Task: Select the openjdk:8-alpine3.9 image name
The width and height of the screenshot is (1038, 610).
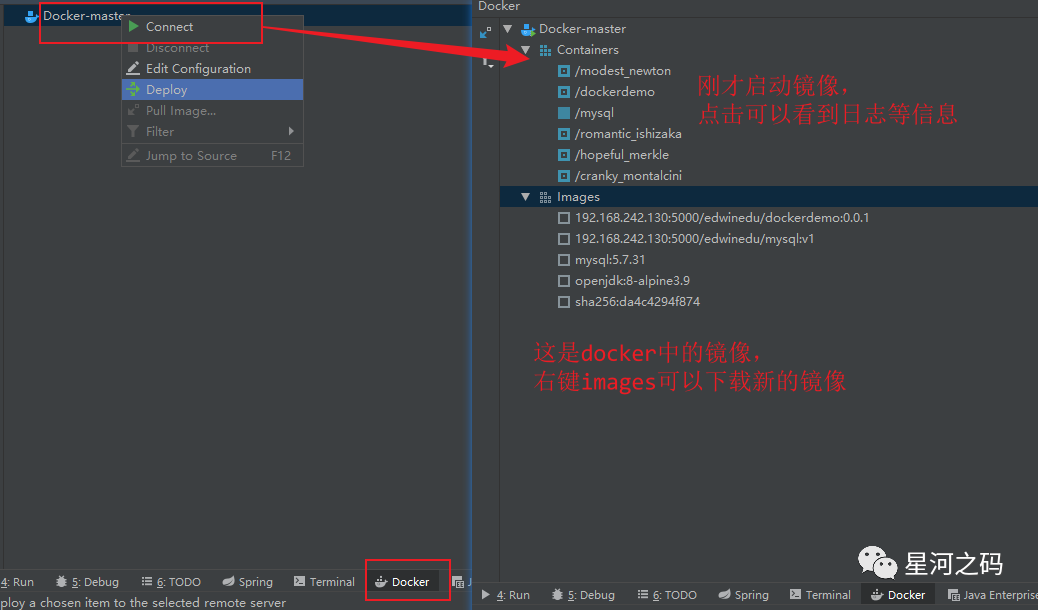Action: click(x=632, y=281)
